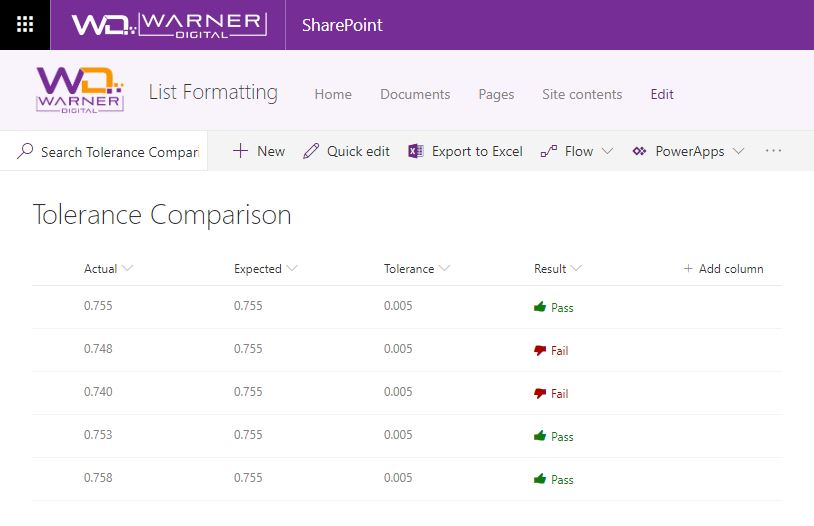Click the plus icon of Add column
This screenshot has width=814, height=526.
(688, 268)
